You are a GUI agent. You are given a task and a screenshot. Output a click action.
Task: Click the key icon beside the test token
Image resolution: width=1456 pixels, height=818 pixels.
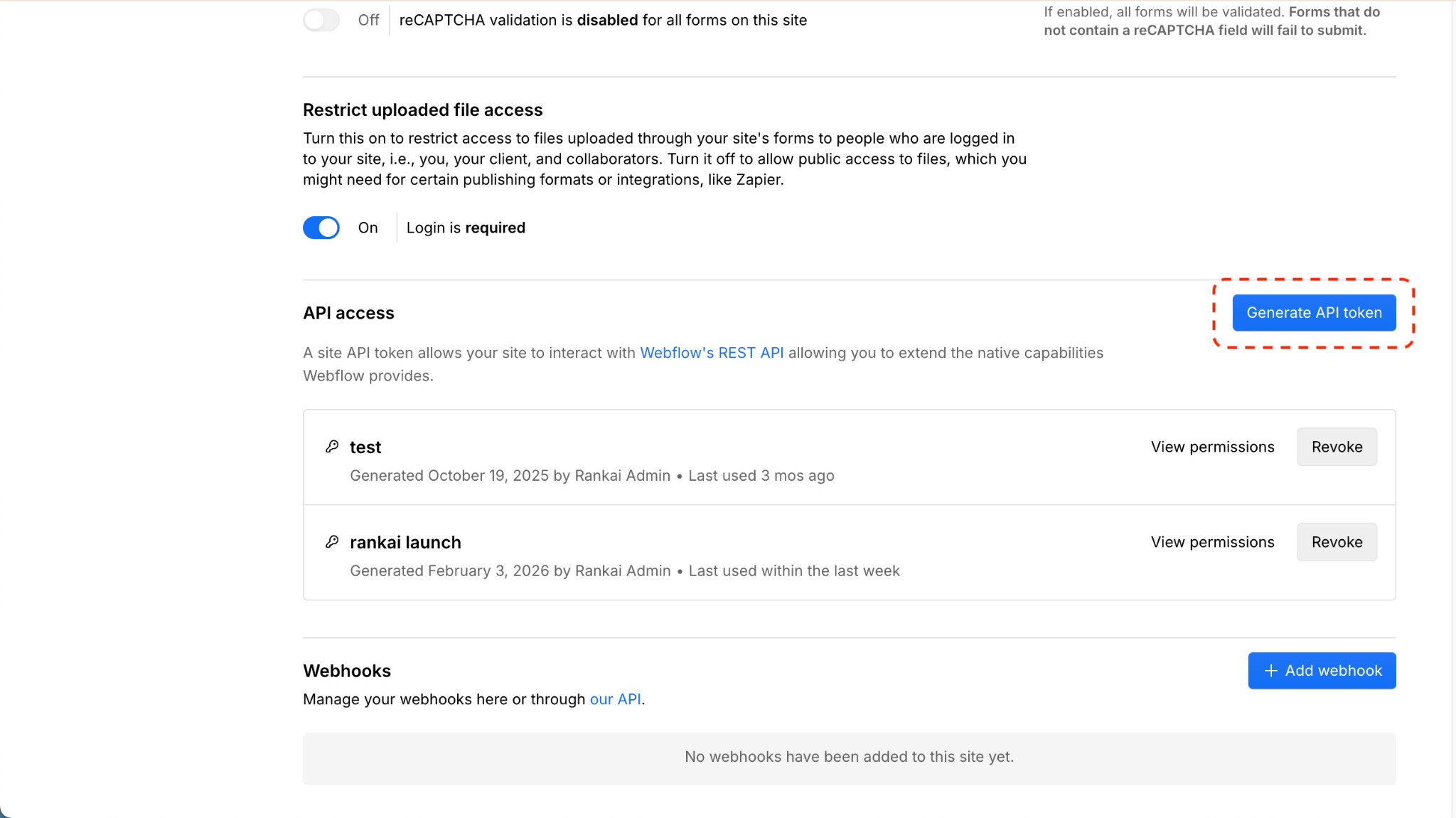[333, 447]
